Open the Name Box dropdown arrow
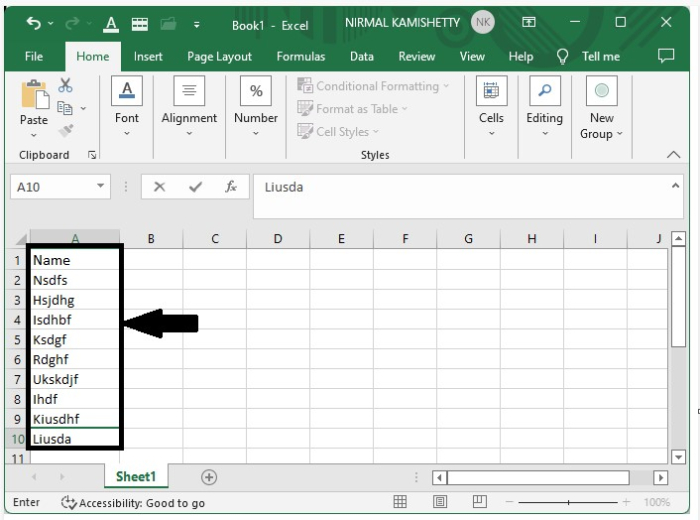700x520 pixels. point(101,187)
